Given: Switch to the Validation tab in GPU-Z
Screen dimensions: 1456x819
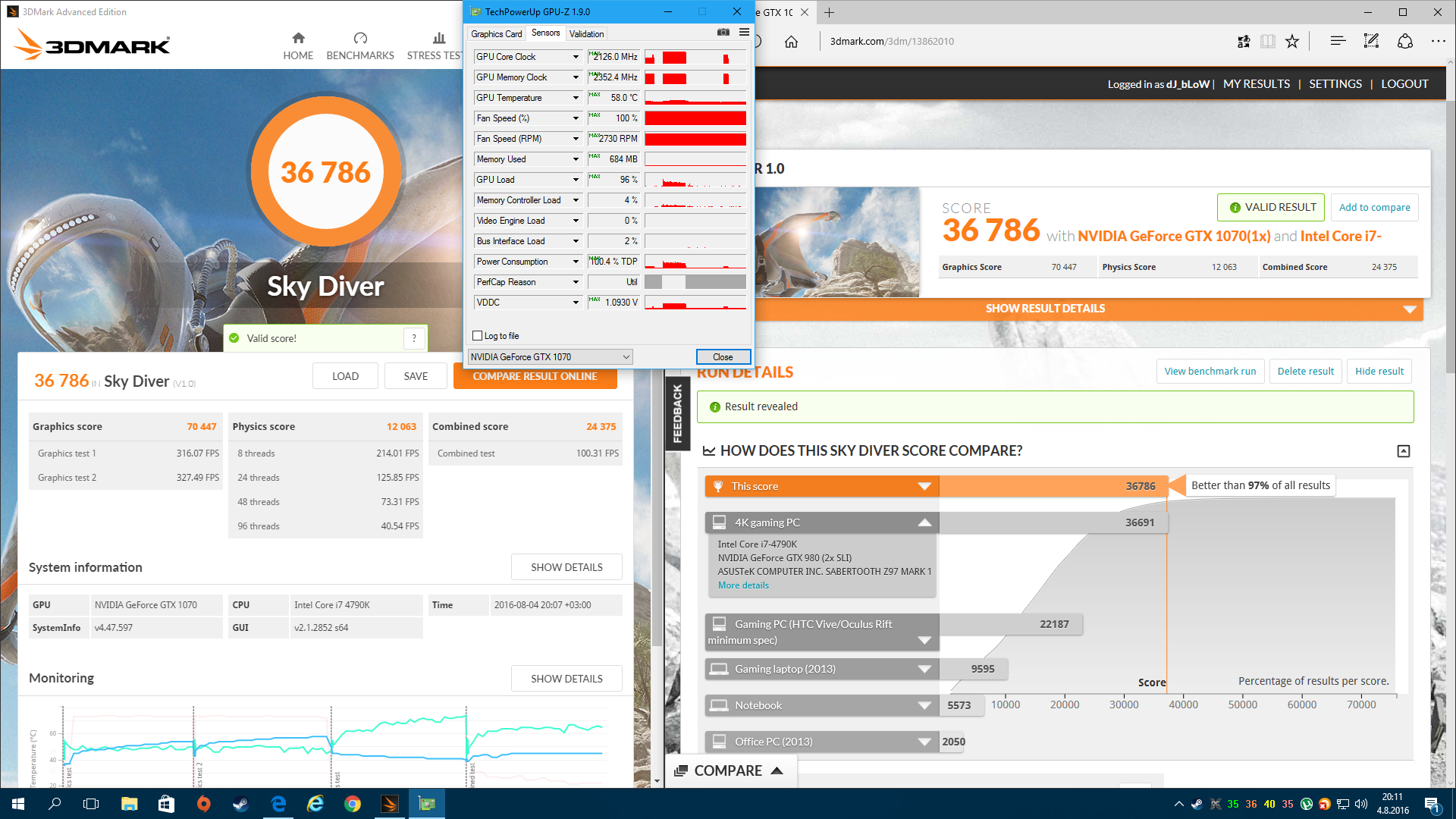Looking at the screenshot, I should (586, 34).
